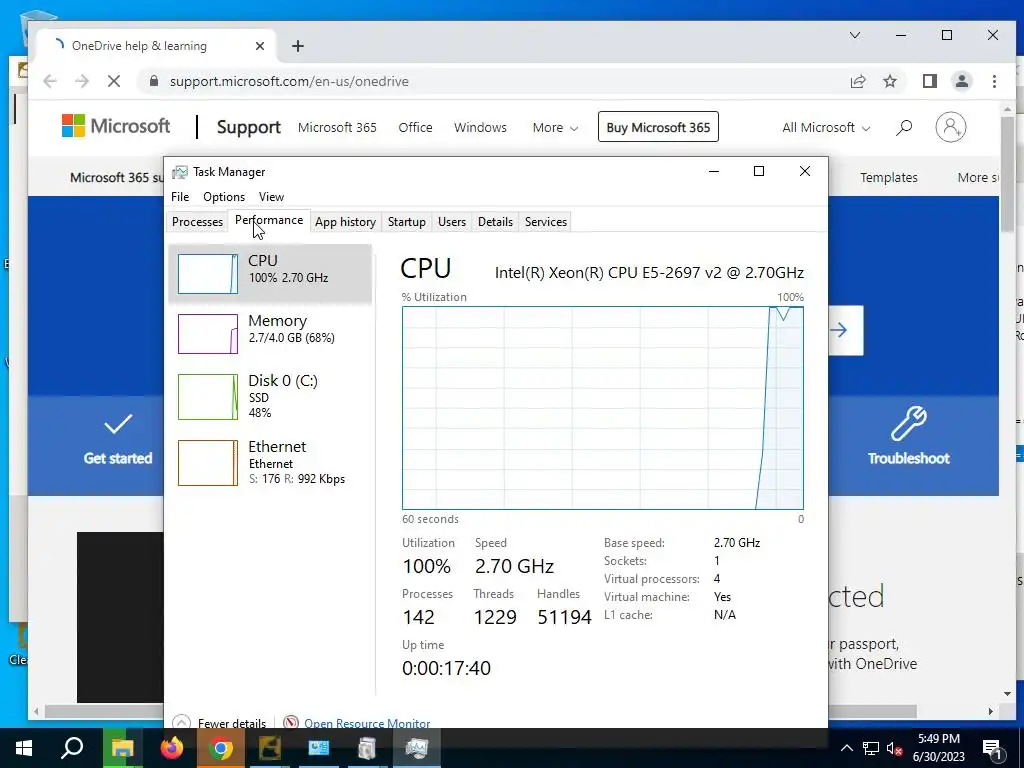Select the Ethernet entry in Task Manager

[x=270, y=462]
